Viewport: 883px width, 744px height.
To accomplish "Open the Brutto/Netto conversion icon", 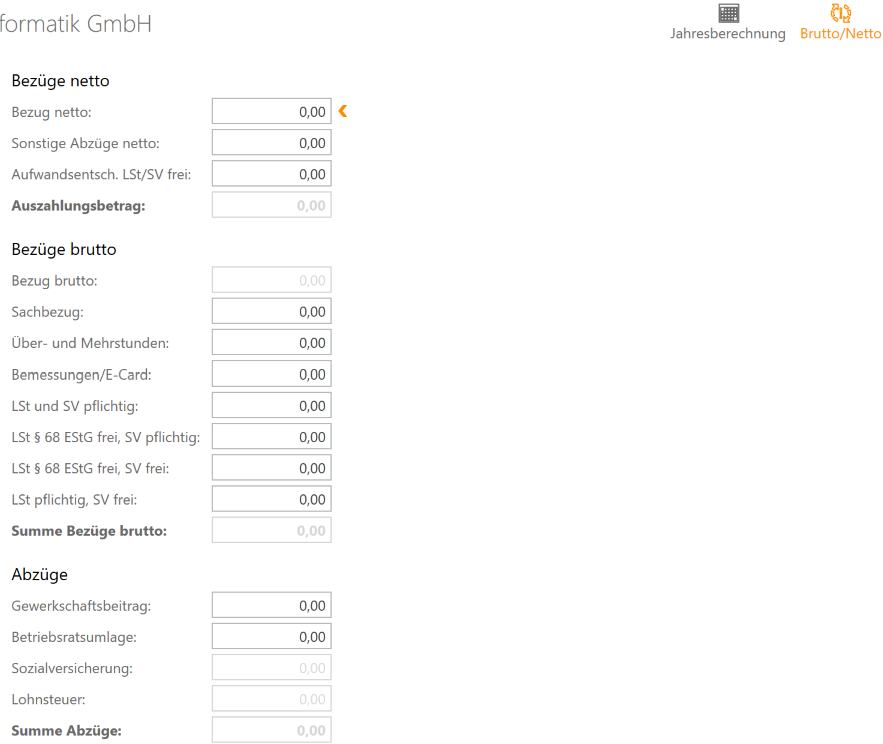I will click(840, 13).
